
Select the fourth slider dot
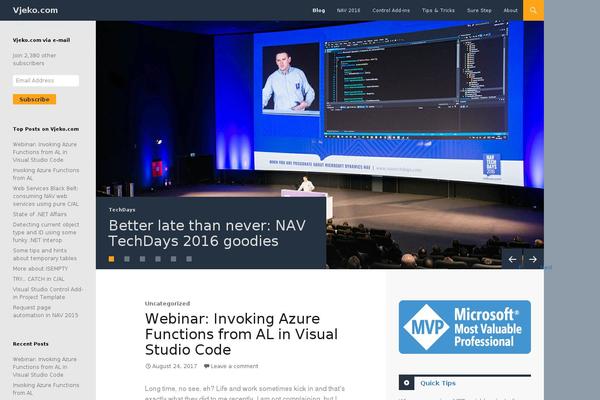158,259
